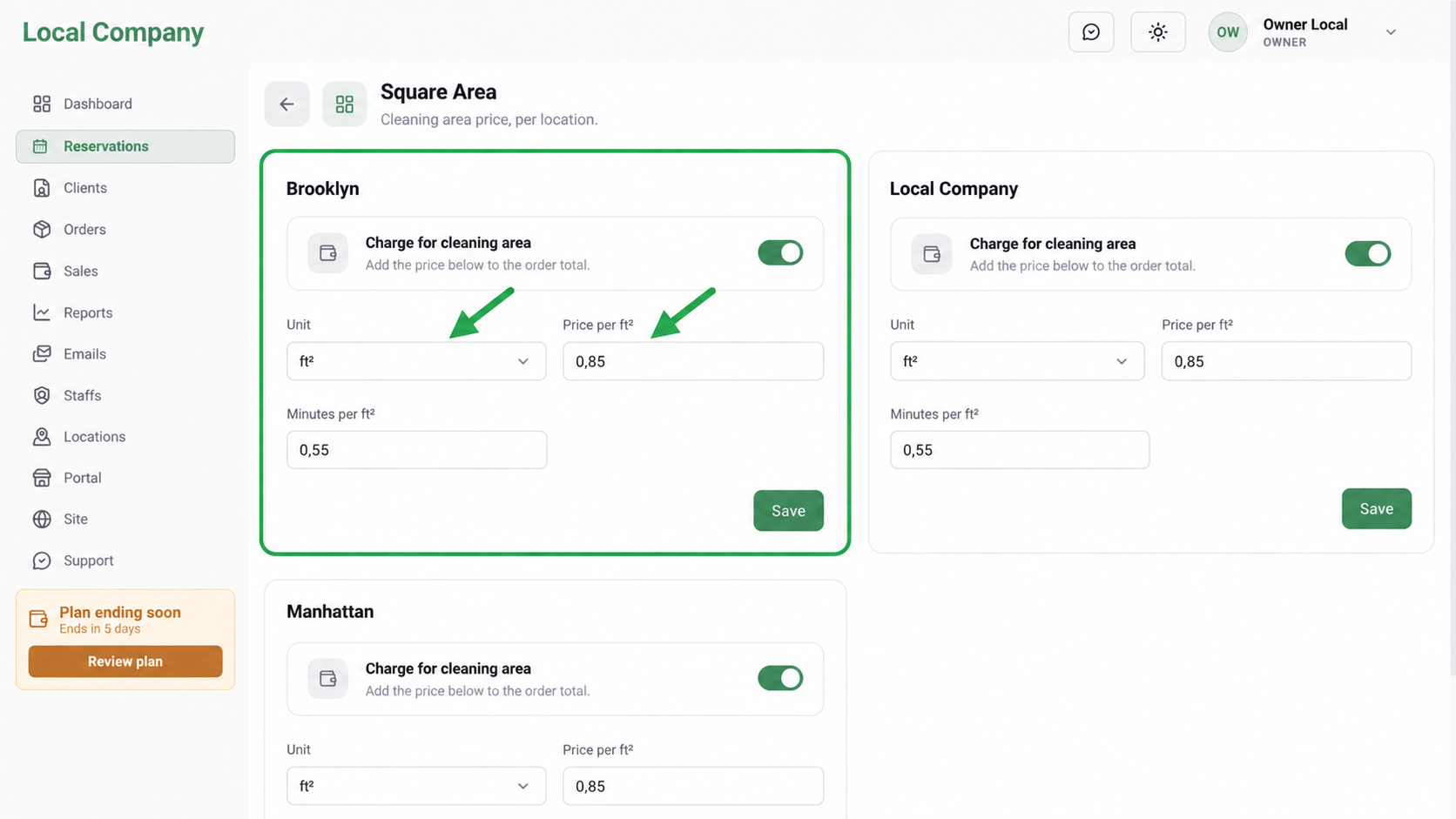Image resolution: width=1456 pixels, height=819 pixels.
Task: Edit Brooklyn Minutes per ft² field
Action: [x=417, y=450]
